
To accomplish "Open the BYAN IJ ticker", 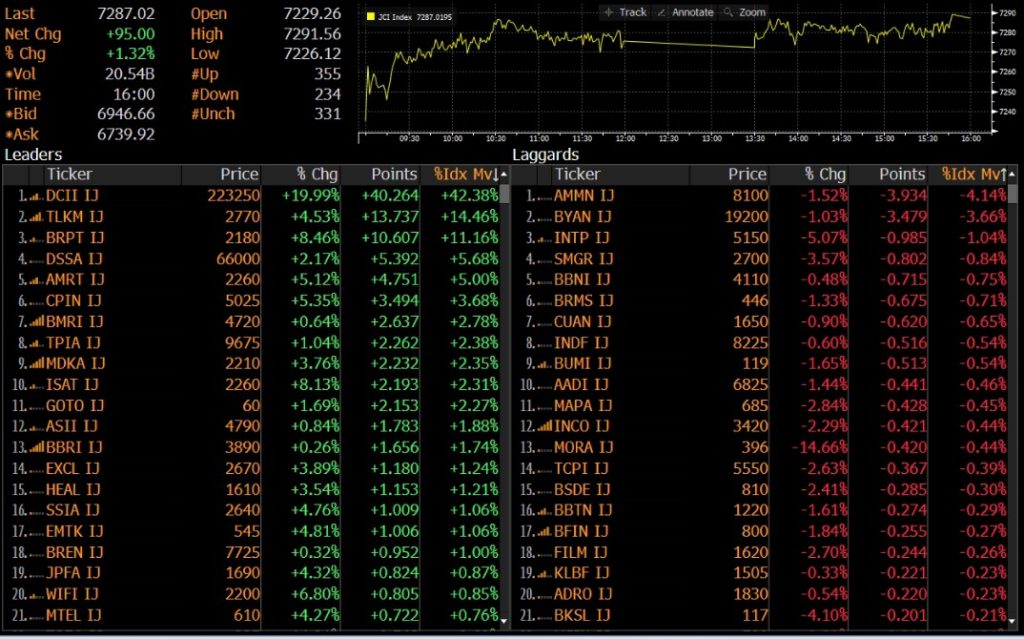I will 583,217.
